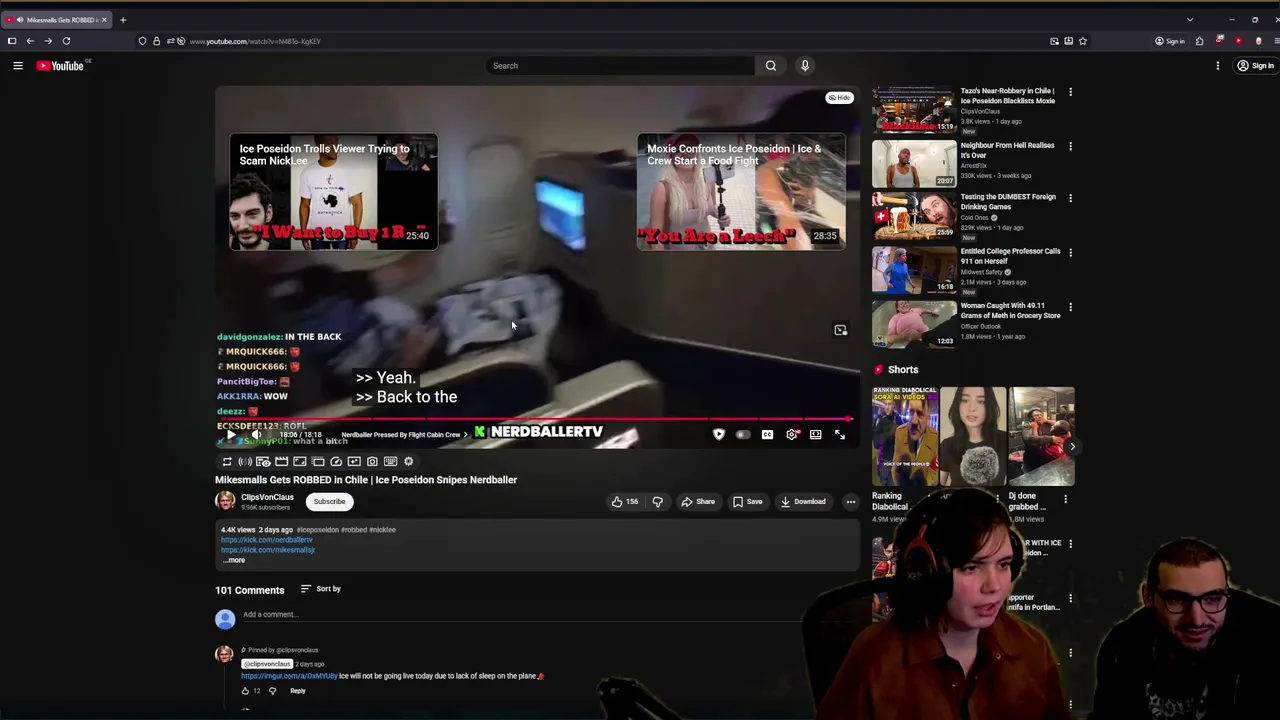This screenshot has width=1280, height=720.
Task: Save the video to a playlist
Action: click(747, 502)
